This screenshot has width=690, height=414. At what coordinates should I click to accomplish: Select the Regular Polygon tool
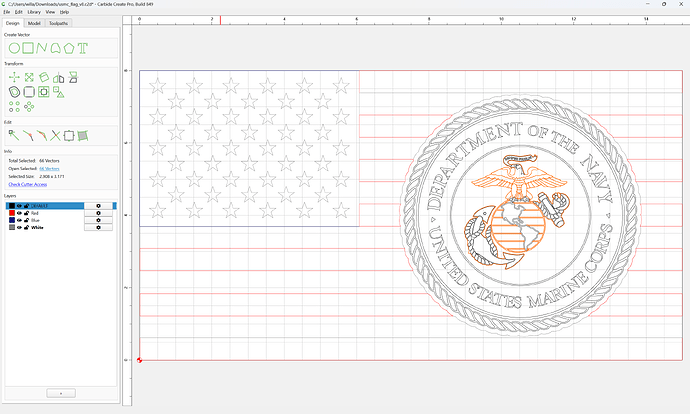[69, 48]
